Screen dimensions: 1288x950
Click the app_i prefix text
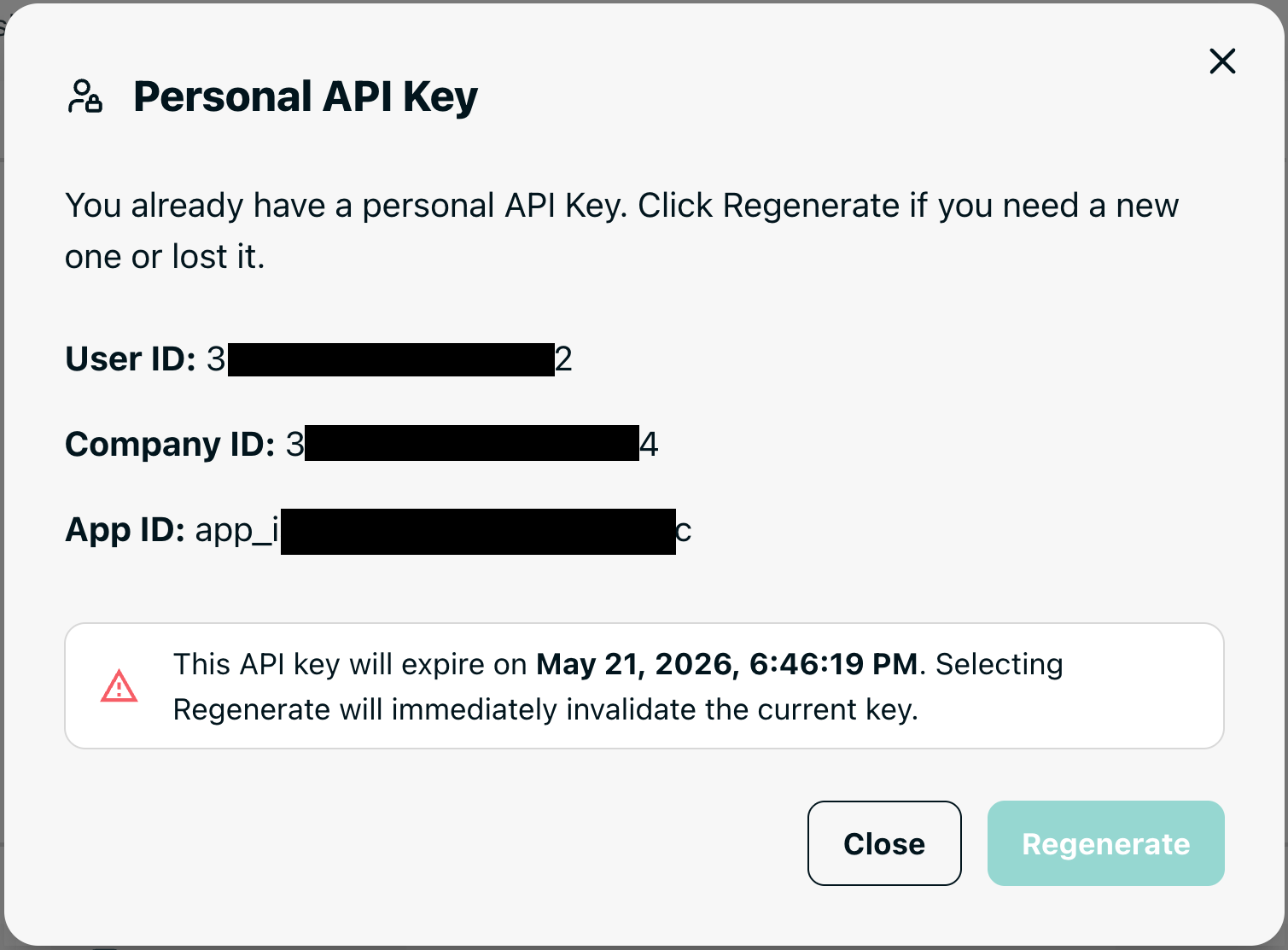[x=236, y=531]
